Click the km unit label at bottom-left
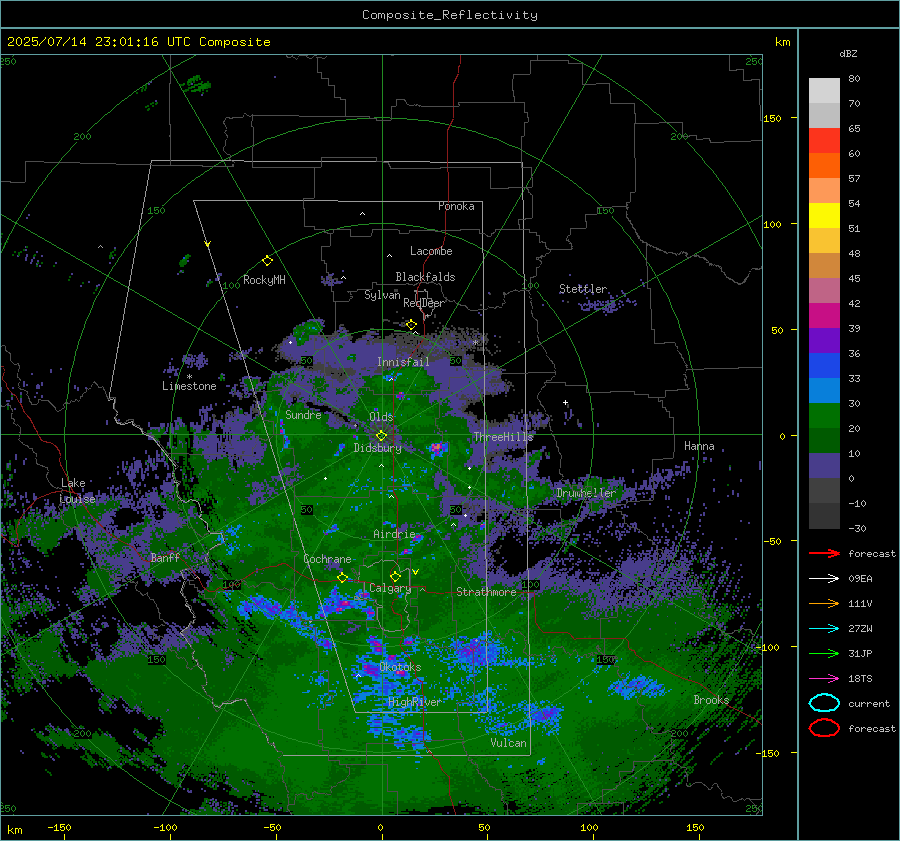900x841 pixels. 15,830
